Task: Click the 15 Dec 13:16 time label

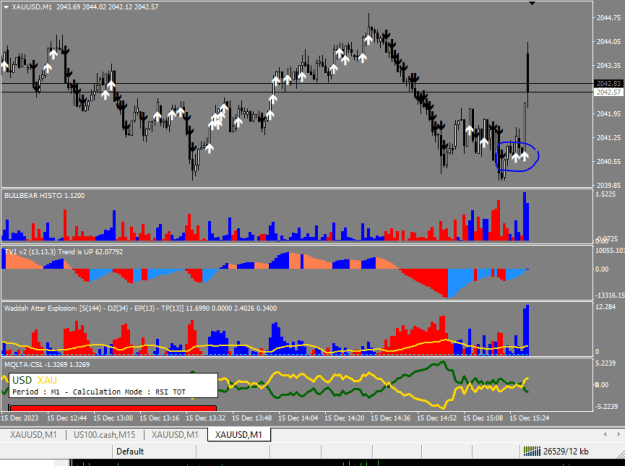Action: click(159, 418)
